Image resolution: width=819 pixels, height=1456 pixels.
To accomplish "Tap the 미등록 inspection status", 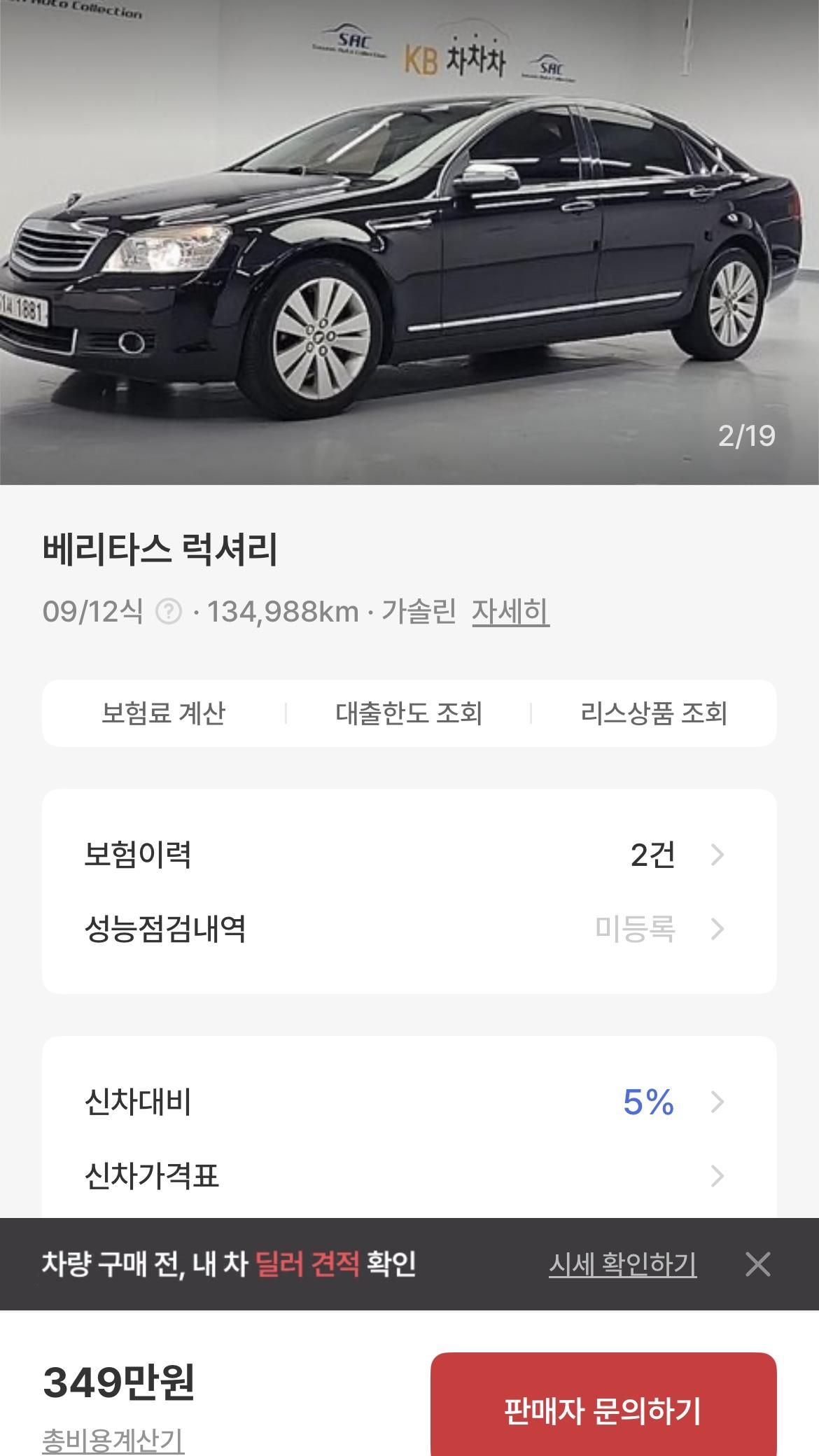I will (x=635, y=929).
